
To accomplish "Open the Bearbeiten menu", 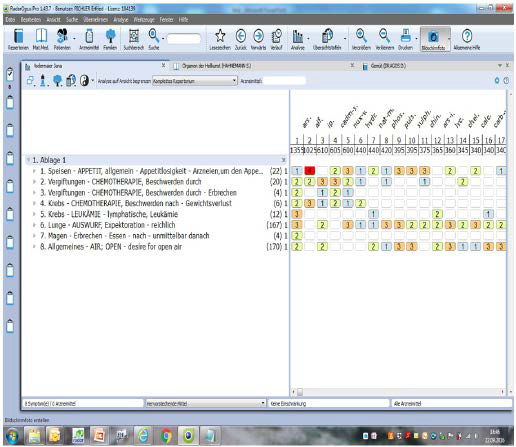I will tap(31, 20).
